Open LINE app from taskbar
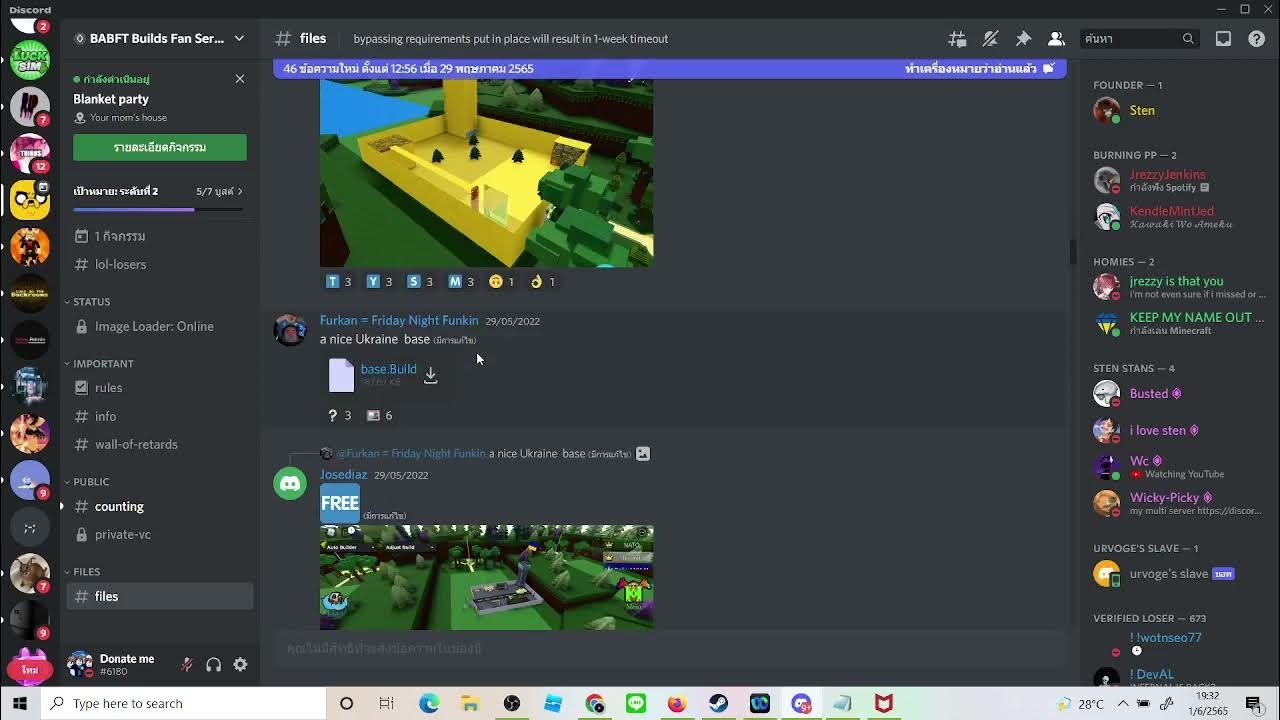This screenshot has height=720, width=1280. tap(636, 703)
